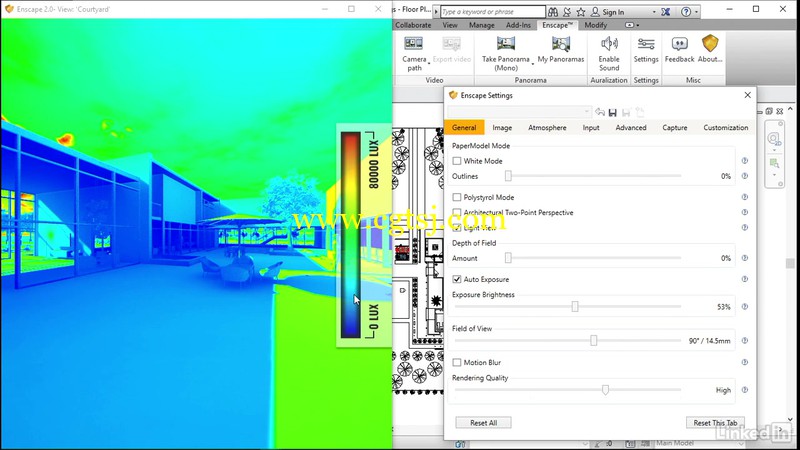
Task: Open the Modify ribbon tab
Action: (595, 25)
